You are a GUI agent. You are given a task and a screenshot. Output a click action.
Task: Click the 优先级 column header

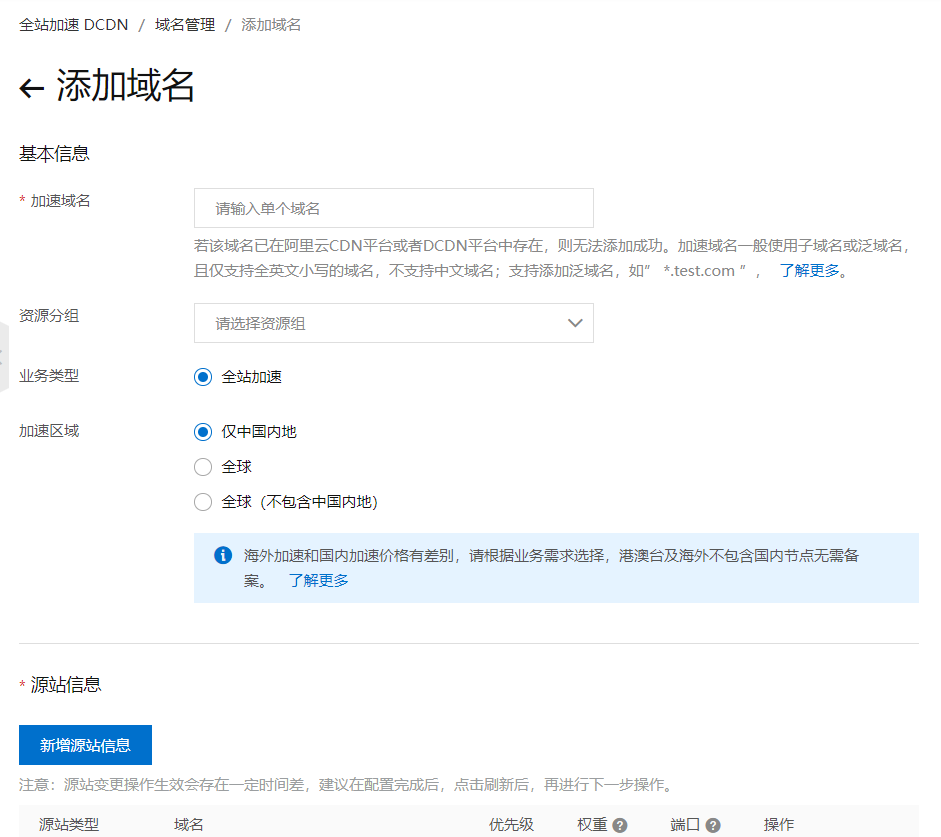pos(511,824)
